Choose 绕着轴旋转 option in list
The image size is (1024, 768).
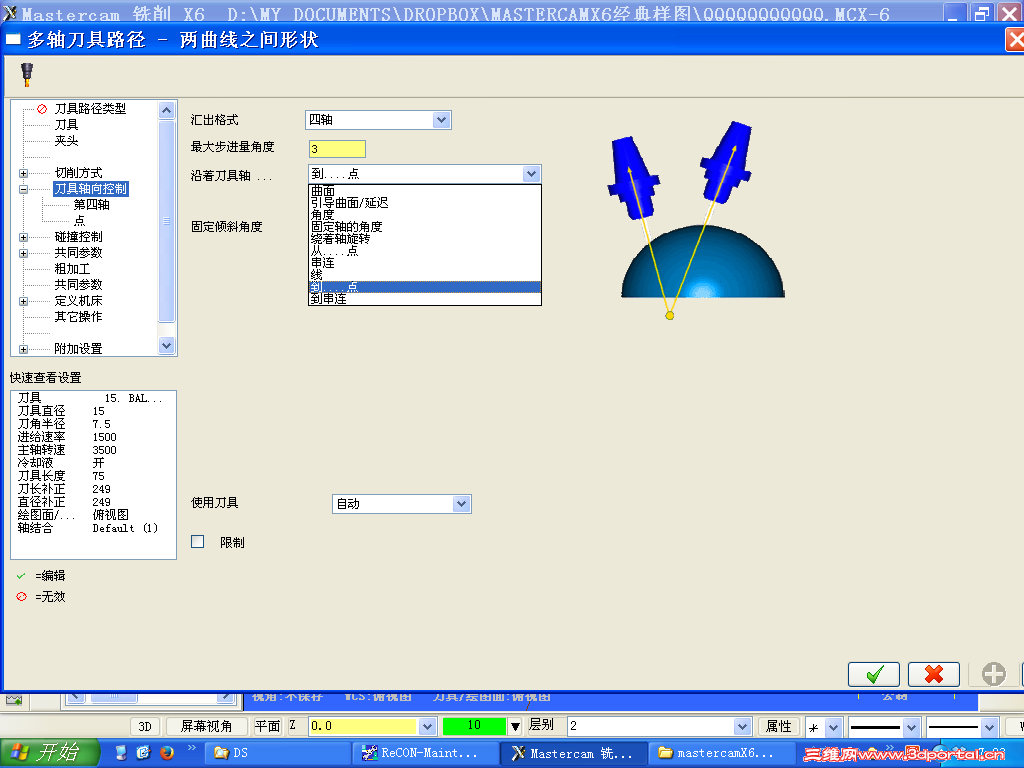[x=424, y=238]
